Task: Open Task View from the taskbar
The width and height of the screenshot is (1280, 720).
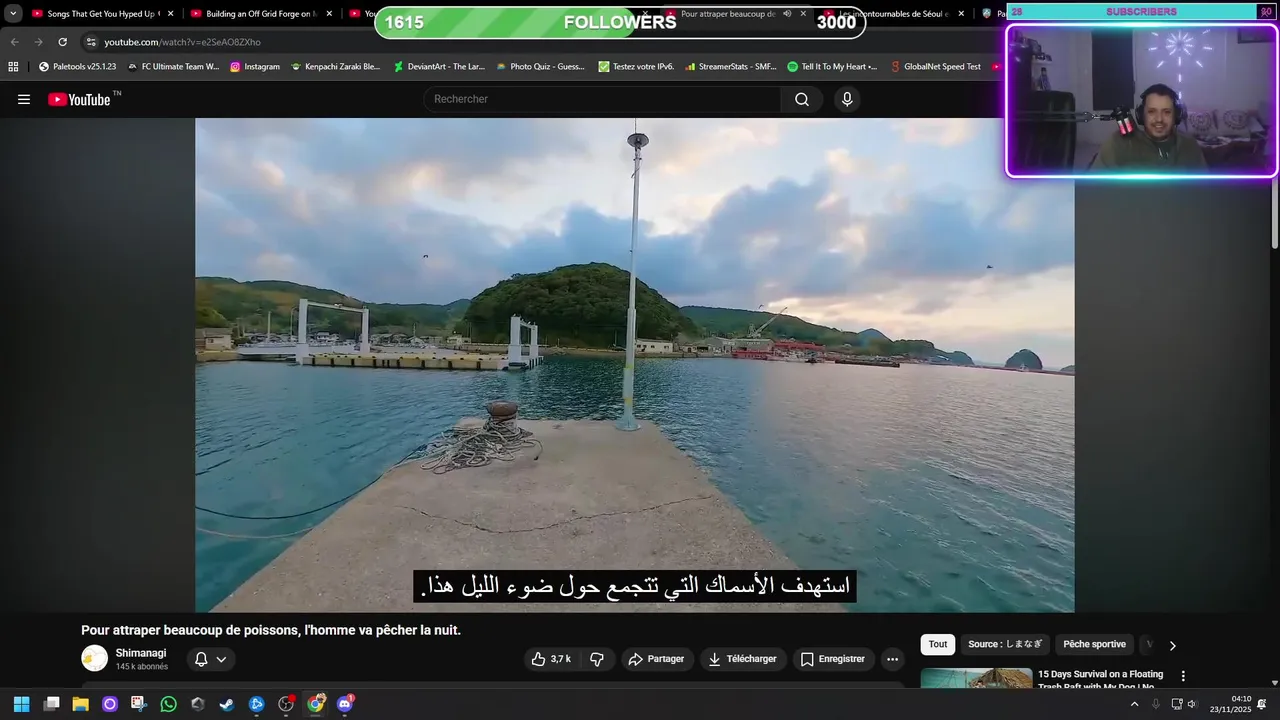Action: point(51,704)
